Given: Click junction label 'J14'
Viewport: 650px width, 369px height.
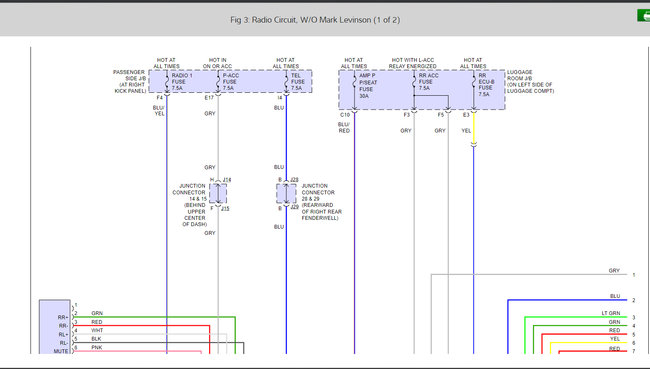Looking at the screenshot, I should 227,180.
